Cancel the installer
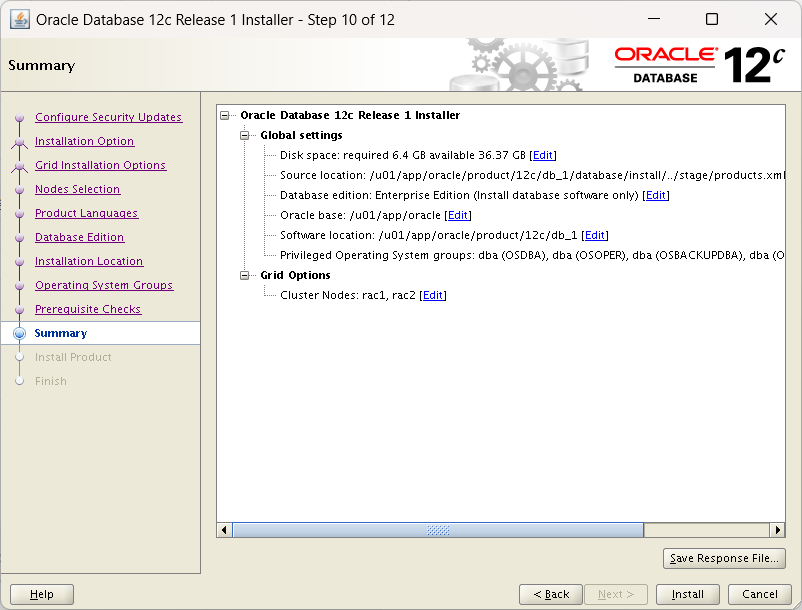Screen dimensions: 802x610 (760, 595)
